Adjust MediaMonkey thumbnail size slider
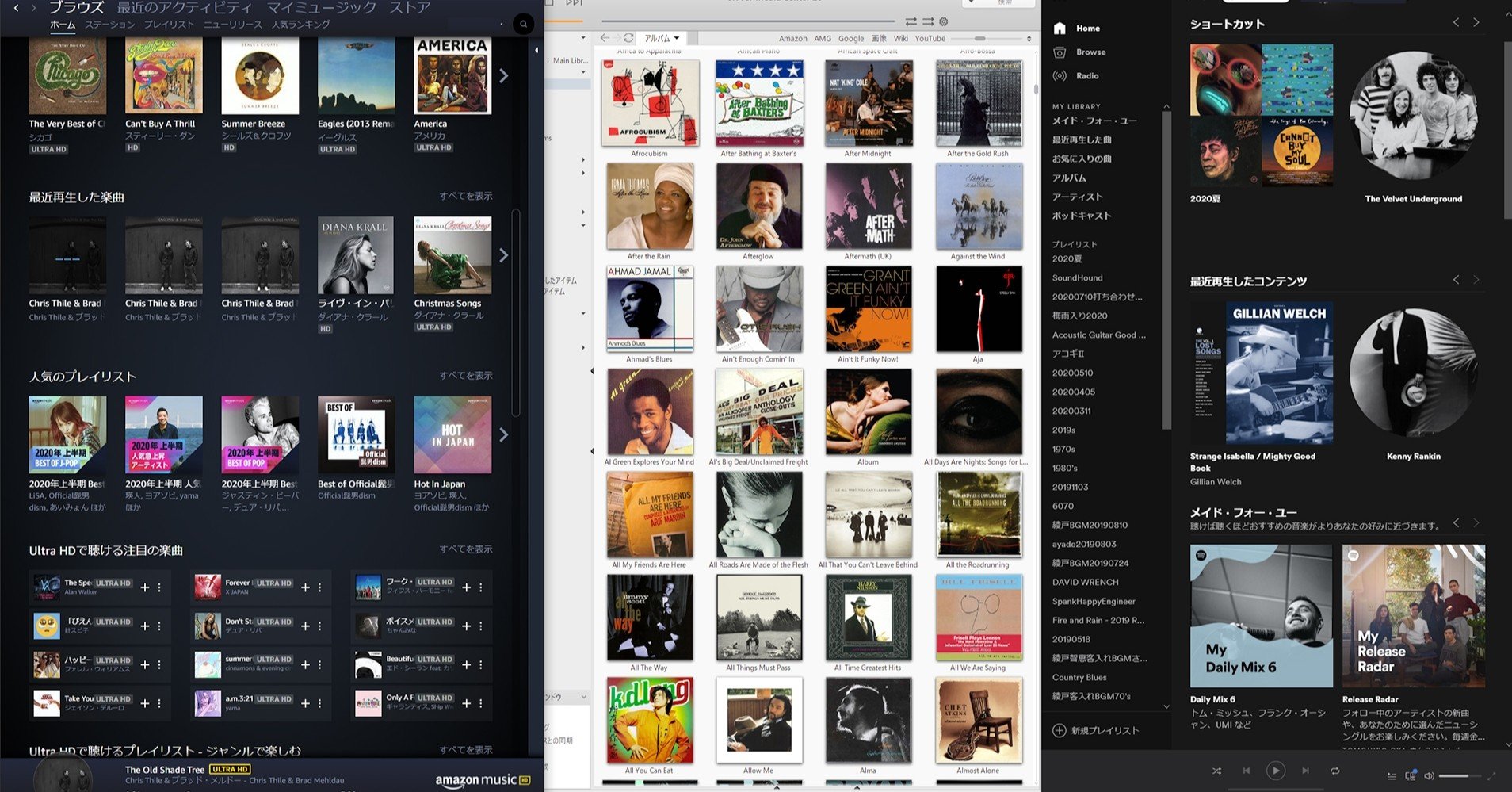Viewport: 1512px width, 792px height. pos(988,38)
